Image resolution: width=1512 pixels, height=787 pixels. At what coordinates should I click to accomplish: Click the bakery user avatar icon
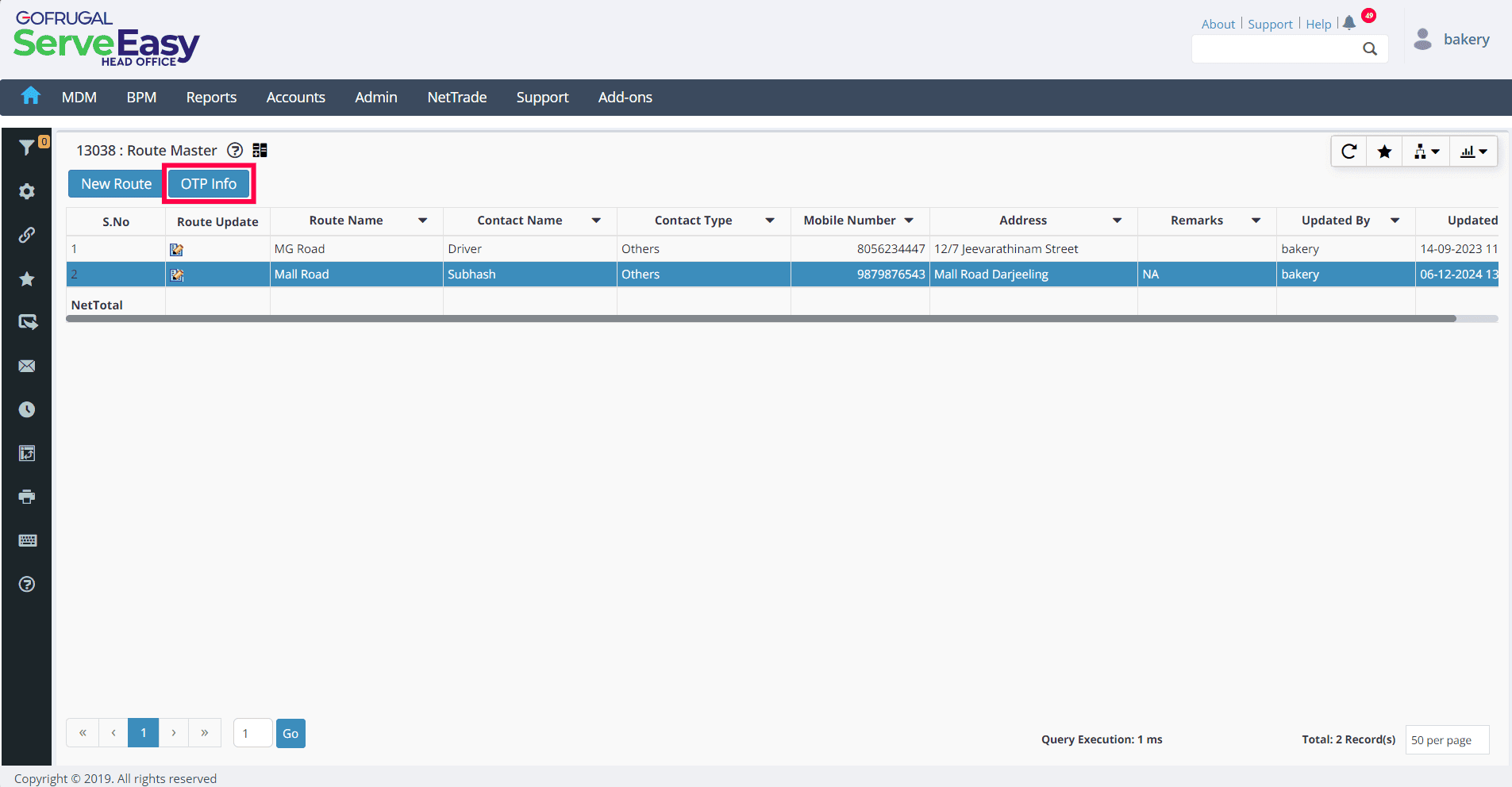point(1423,39)
